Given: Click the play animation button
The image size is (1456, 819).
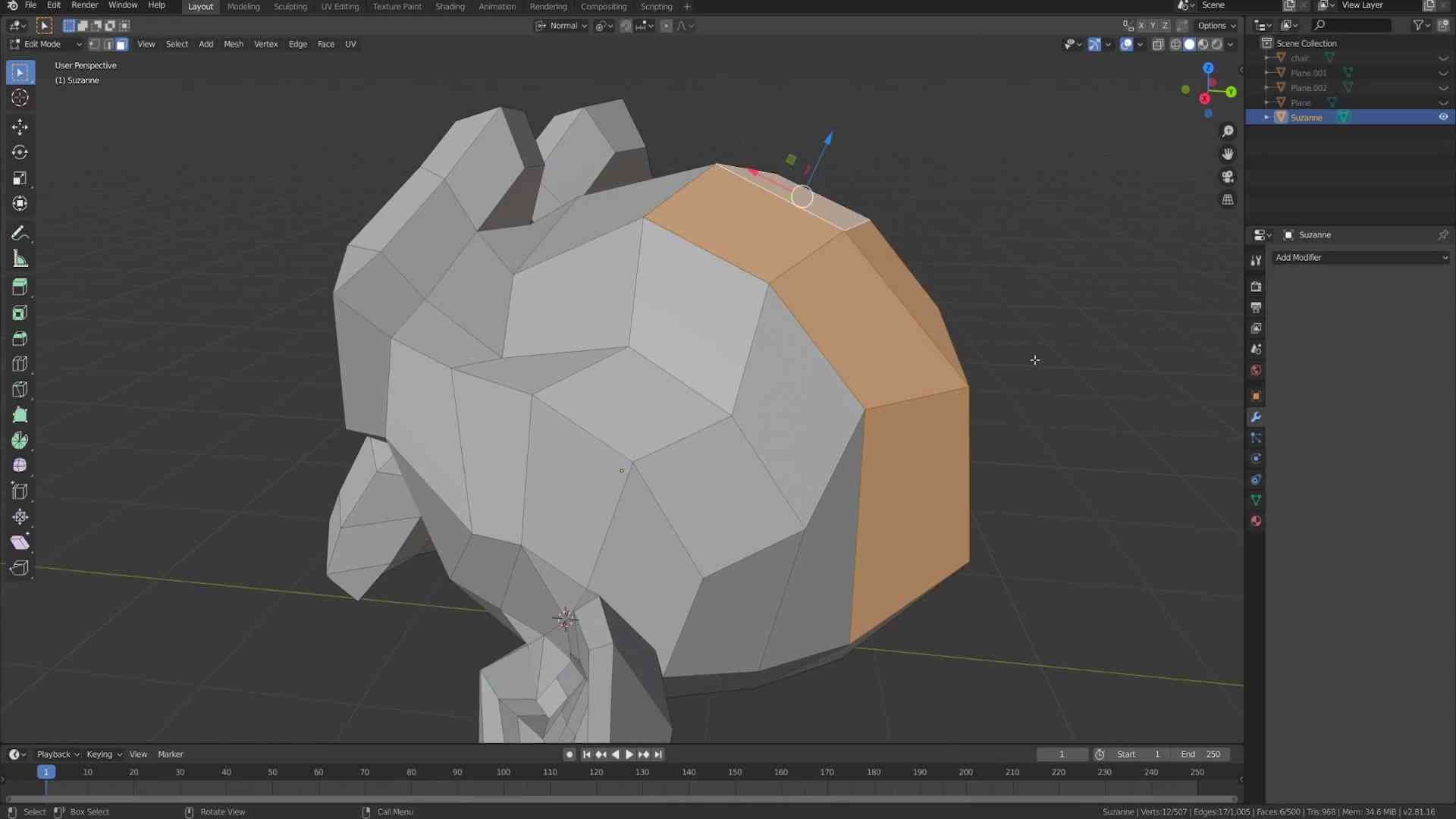Looking at the screenshot, I should 629,755.
